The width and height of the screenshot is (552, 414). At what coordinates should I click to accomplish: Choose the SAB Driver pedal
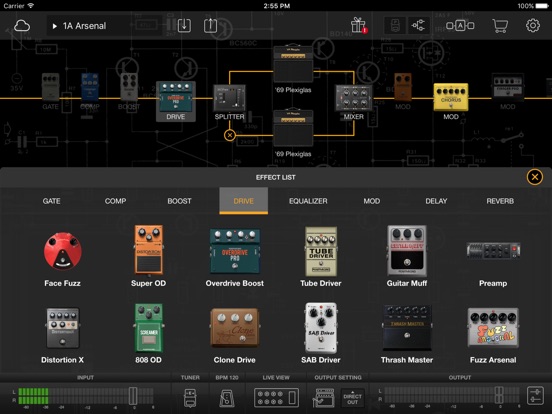click(x=321, y=333)
